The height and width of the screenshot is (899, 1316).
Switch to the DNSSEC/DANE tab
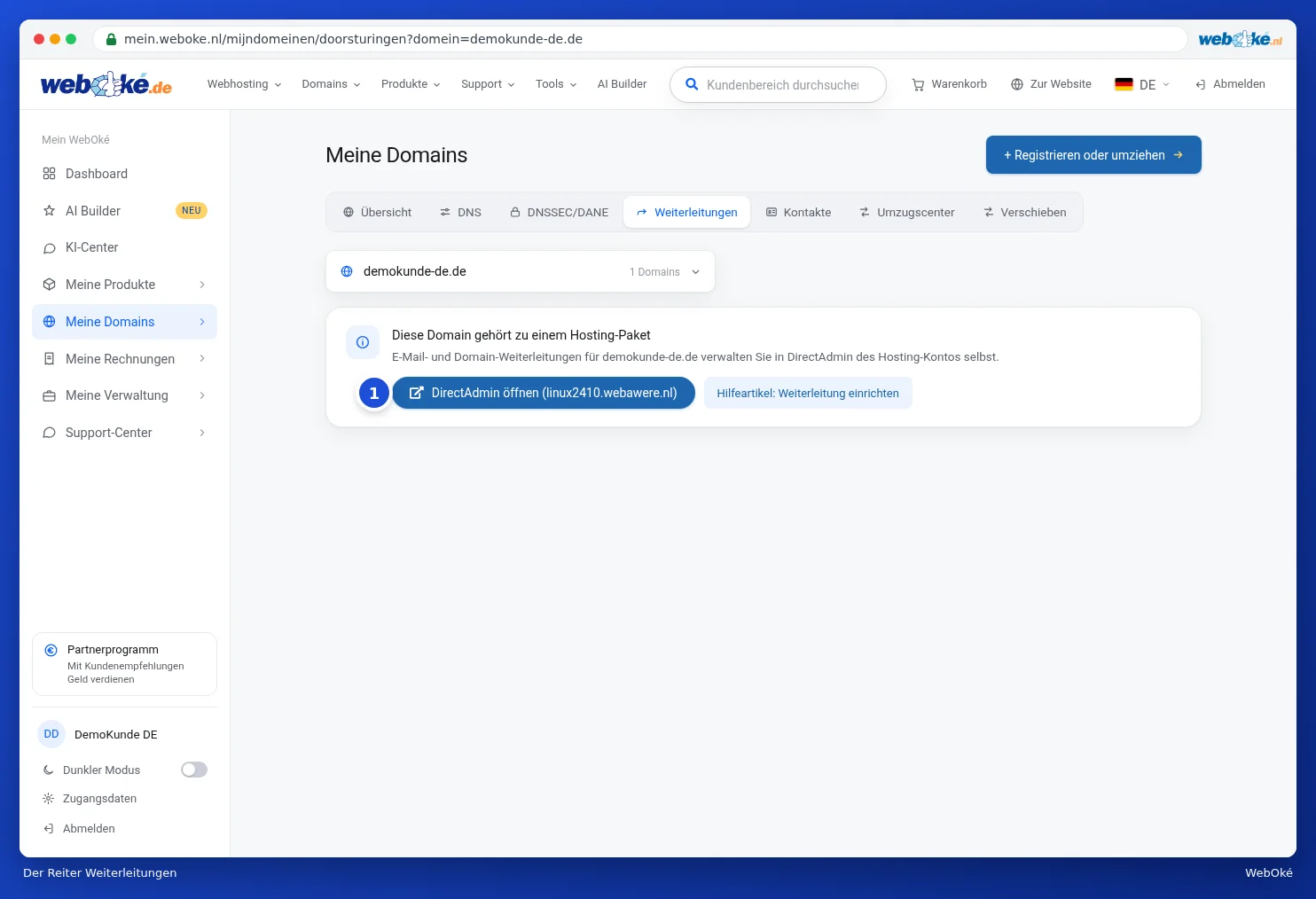tap(559, 213)
